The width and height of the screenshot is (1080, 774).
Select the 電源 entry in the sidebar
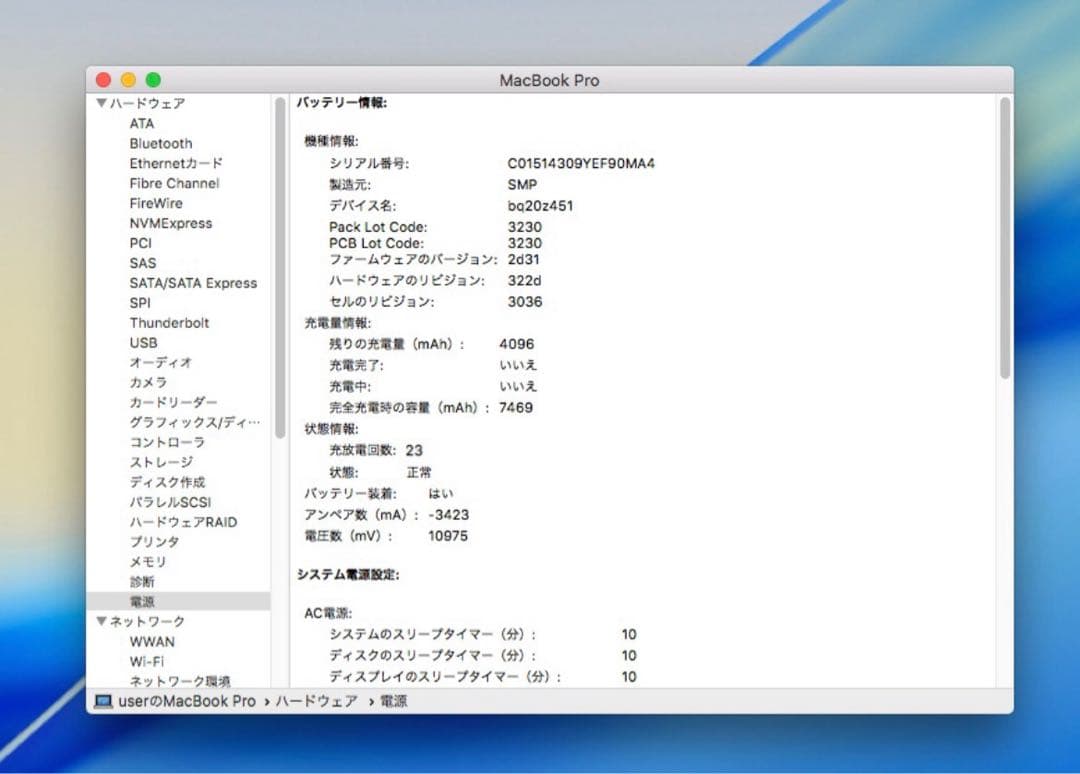143,601
